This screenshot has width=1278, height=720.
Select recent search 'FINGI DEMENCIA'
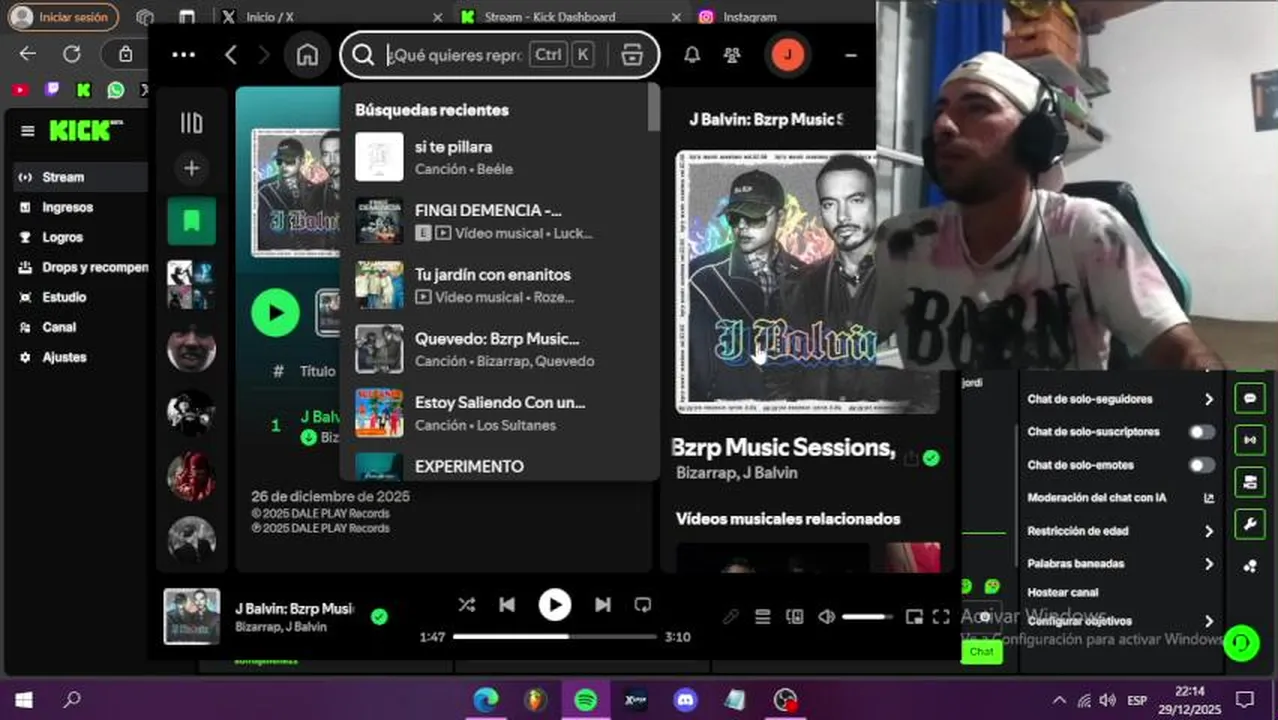(497, 221)
